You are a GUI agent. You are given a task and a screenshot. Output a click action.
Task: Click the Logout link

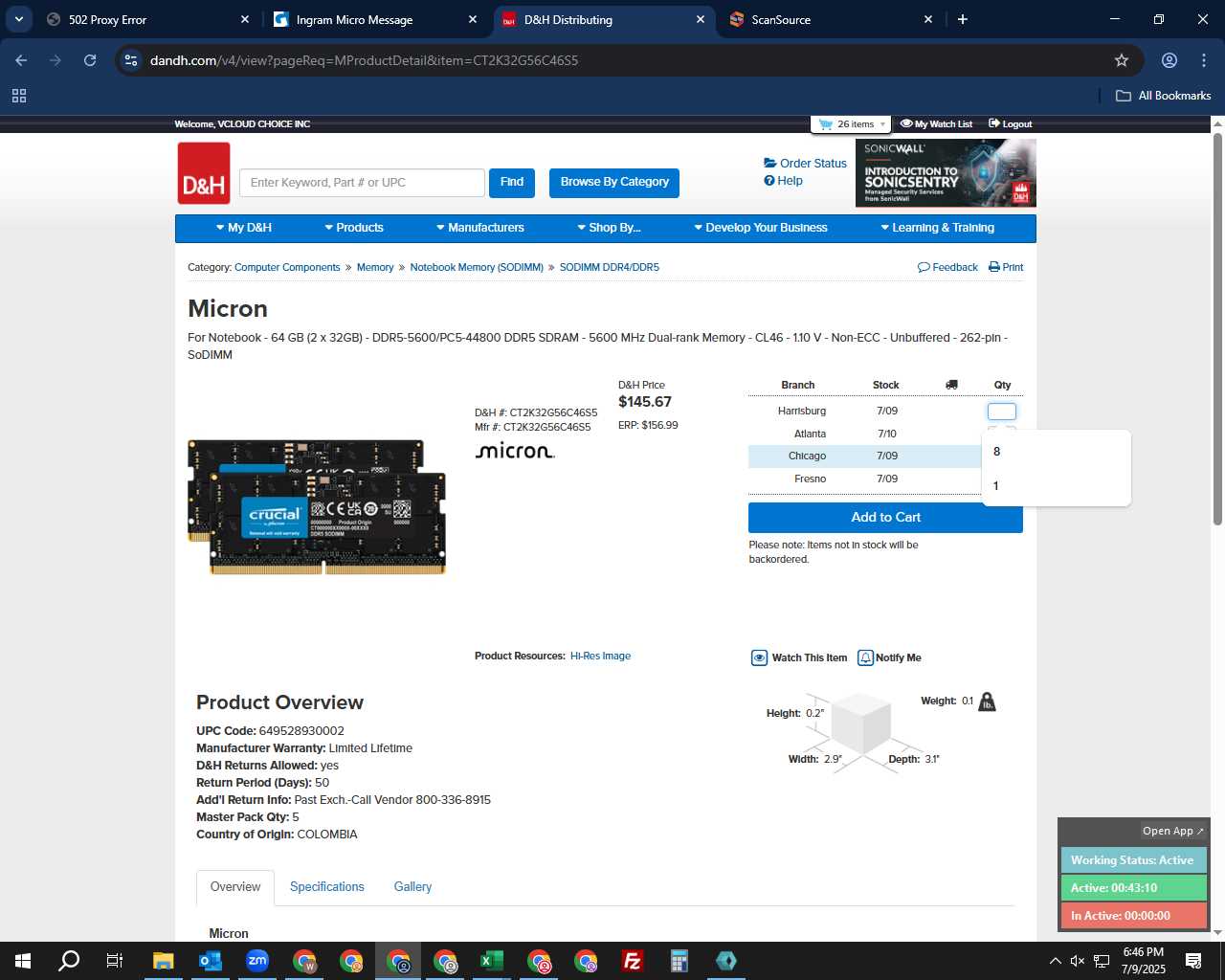1011,124
